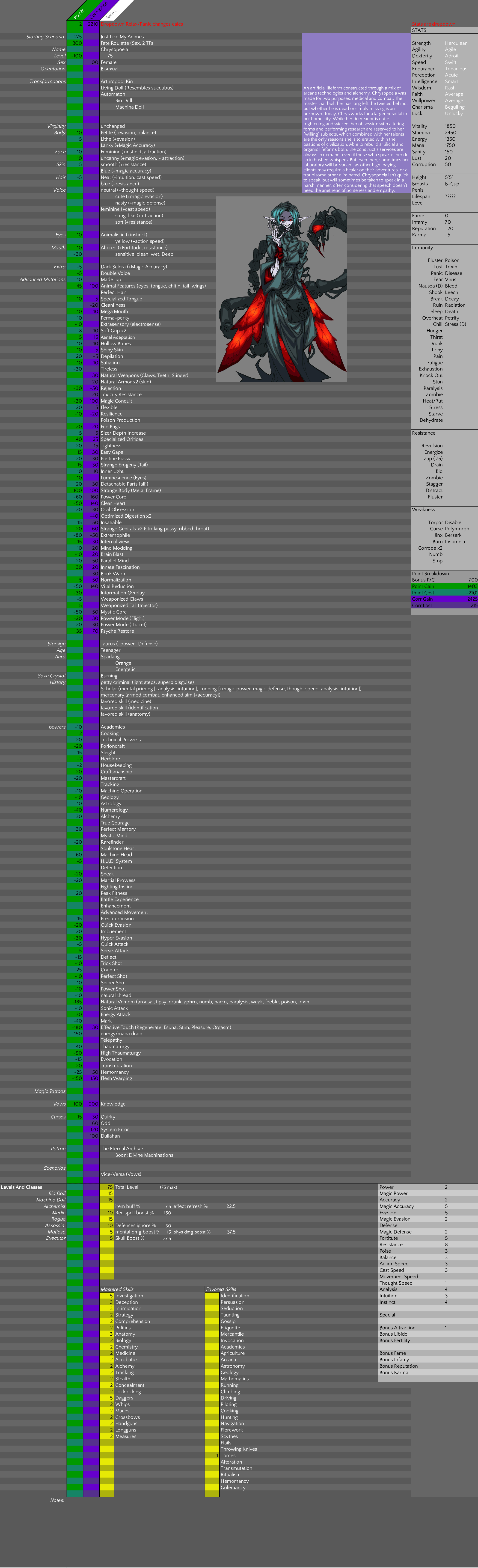Click the Points column header
This screenshot has height=1568, width=478.
79,14
